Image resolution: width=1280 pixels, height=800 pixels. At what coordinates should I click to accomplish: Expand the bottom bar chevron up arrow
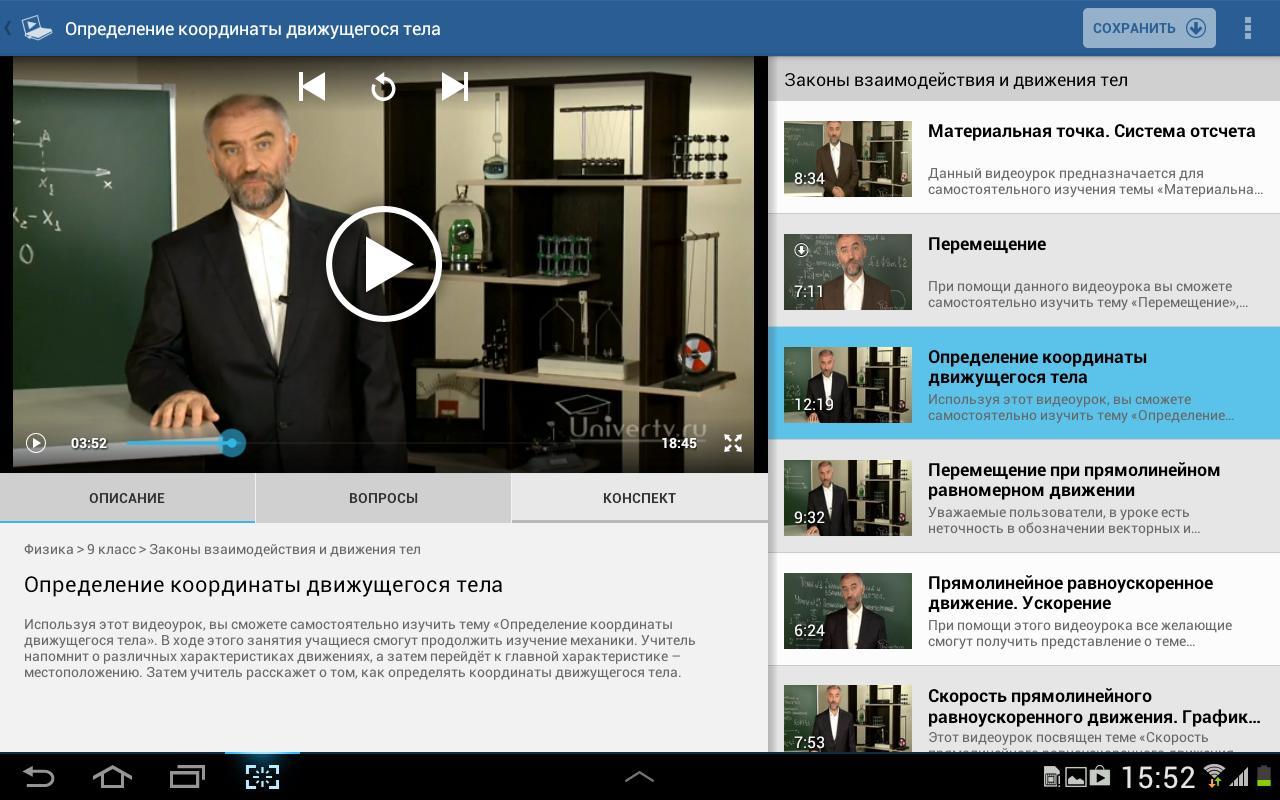(639, 776)
